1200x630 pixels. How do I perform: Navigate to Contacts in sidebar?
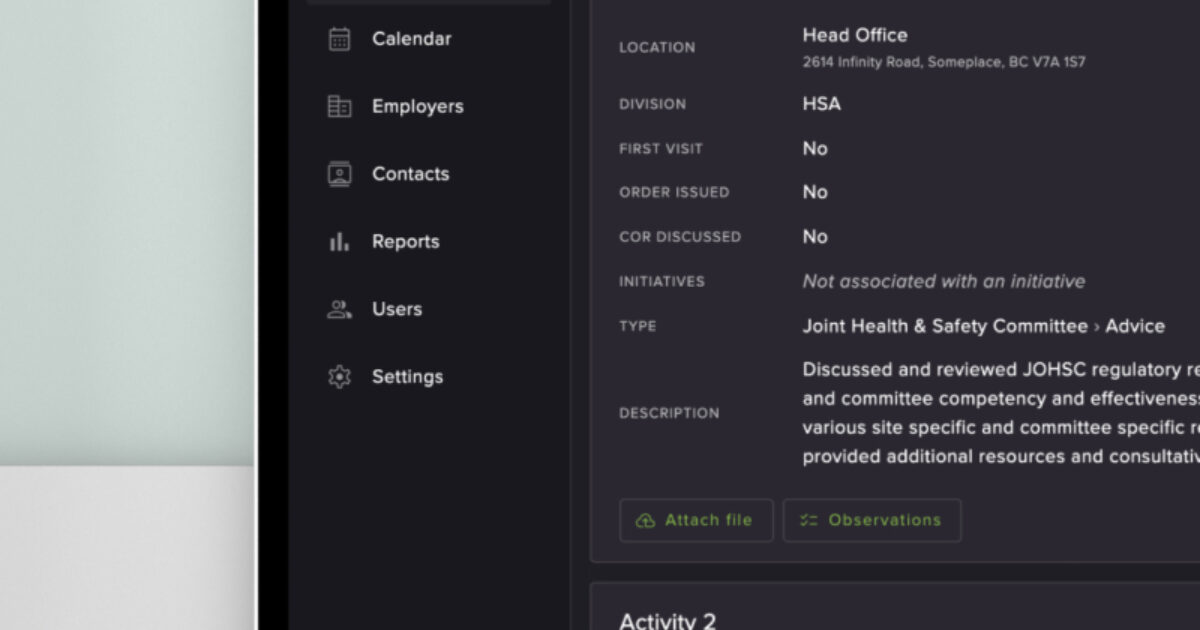[411, 174]
